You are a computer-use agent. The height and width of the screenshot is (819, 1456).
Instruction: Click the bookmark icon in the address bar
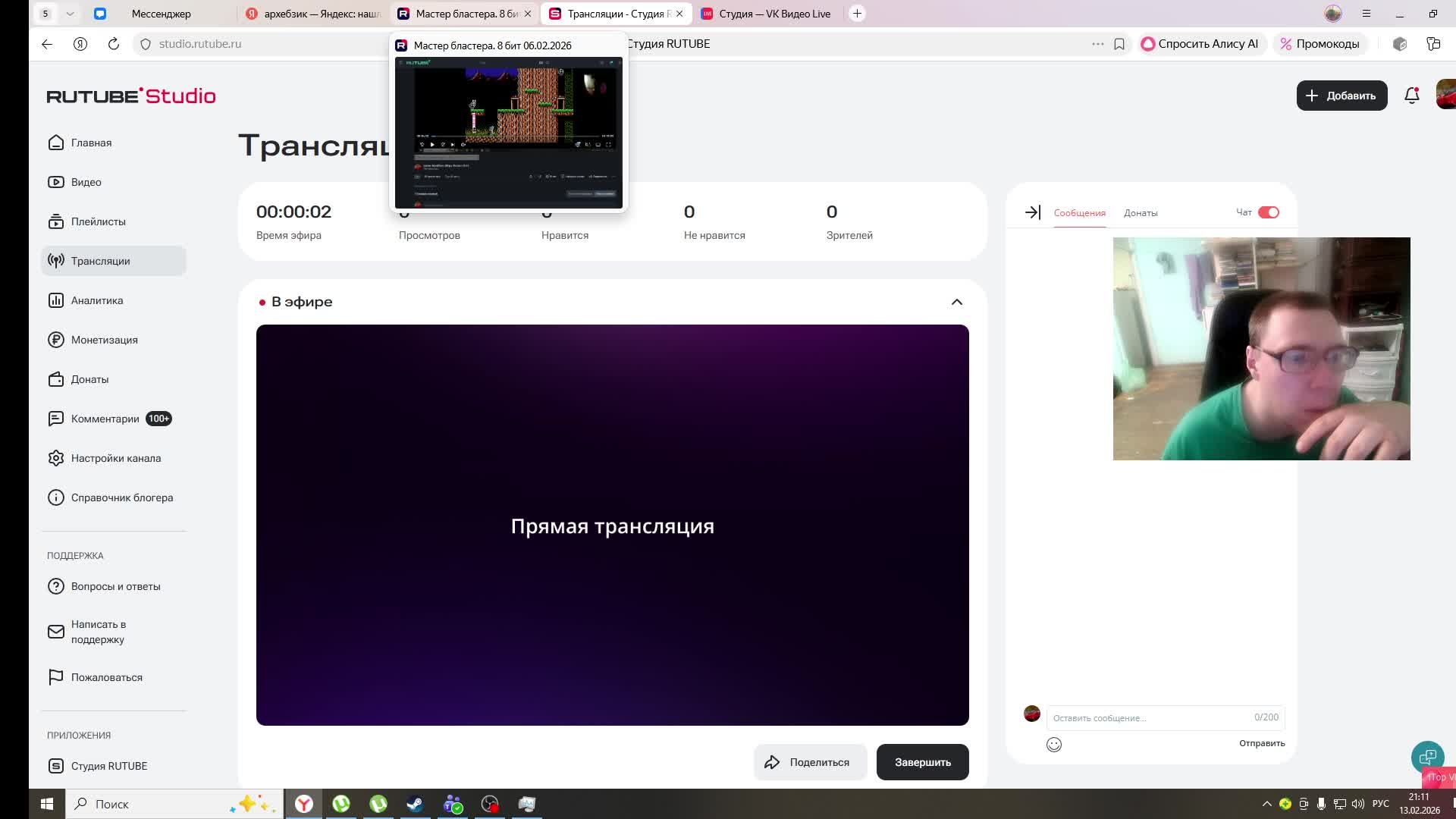click(x=1119, y=44)
